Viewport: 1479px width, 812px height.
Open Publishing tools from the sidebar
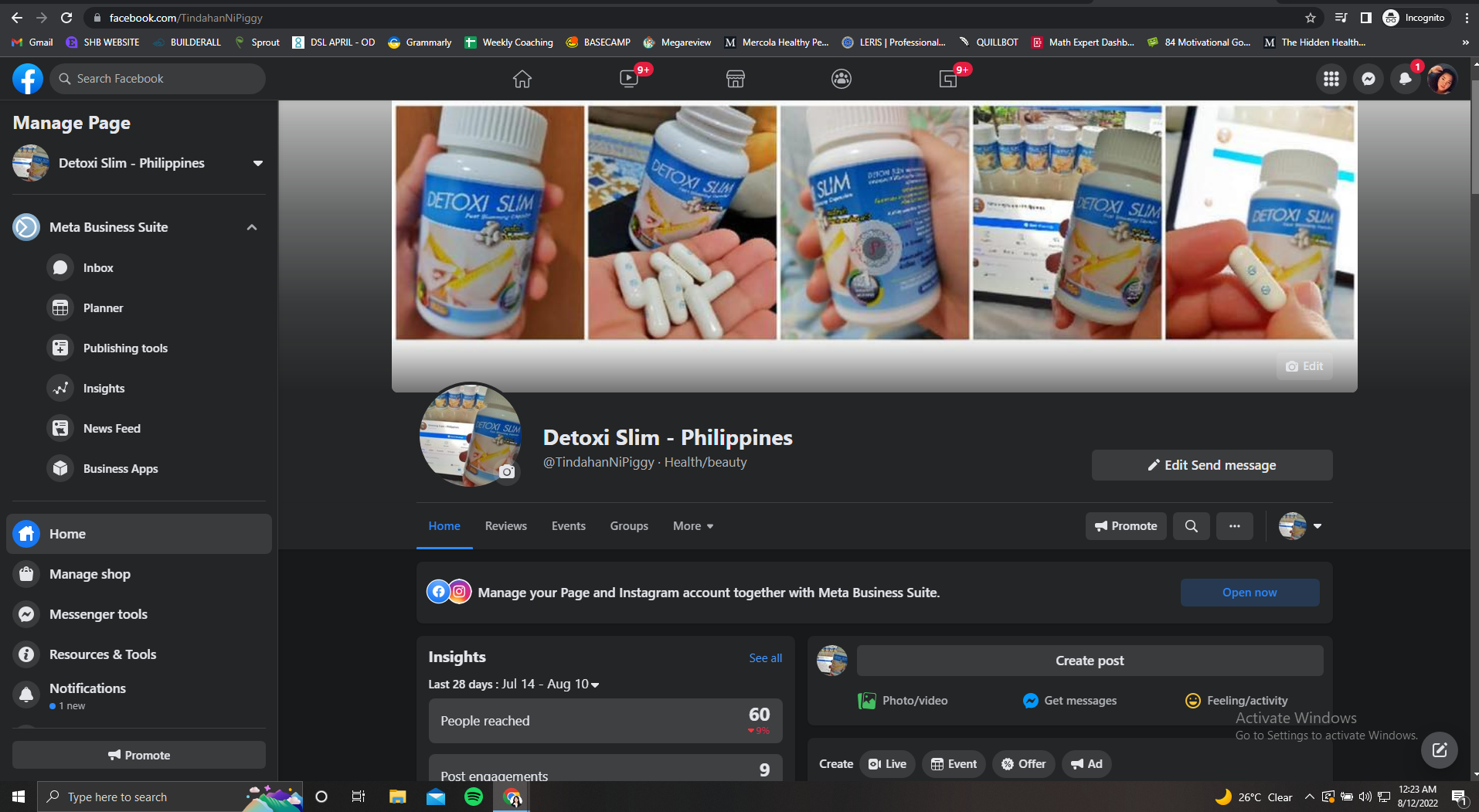[x=125, y=348]
